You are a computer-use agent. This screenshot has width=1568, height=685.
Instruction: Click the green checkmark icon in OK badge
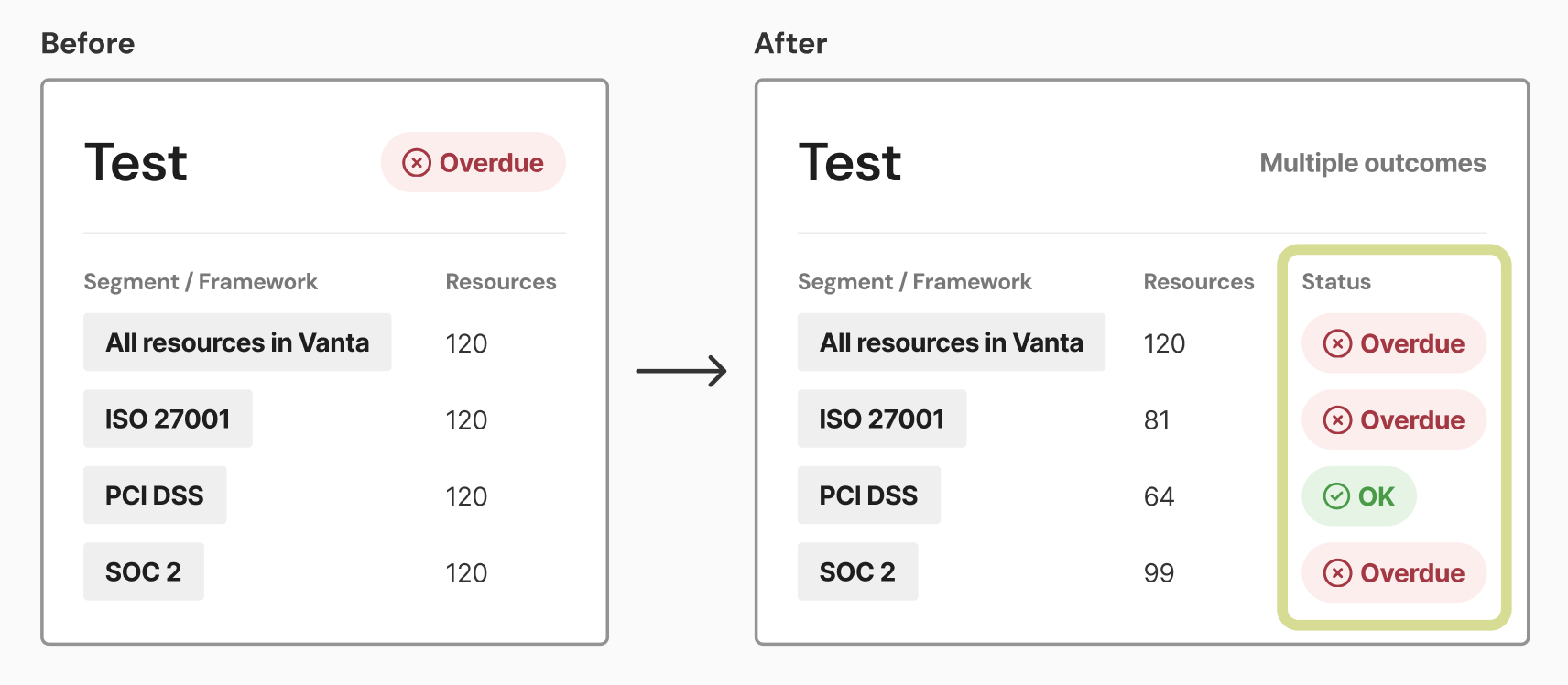(x=1336, y=496)
